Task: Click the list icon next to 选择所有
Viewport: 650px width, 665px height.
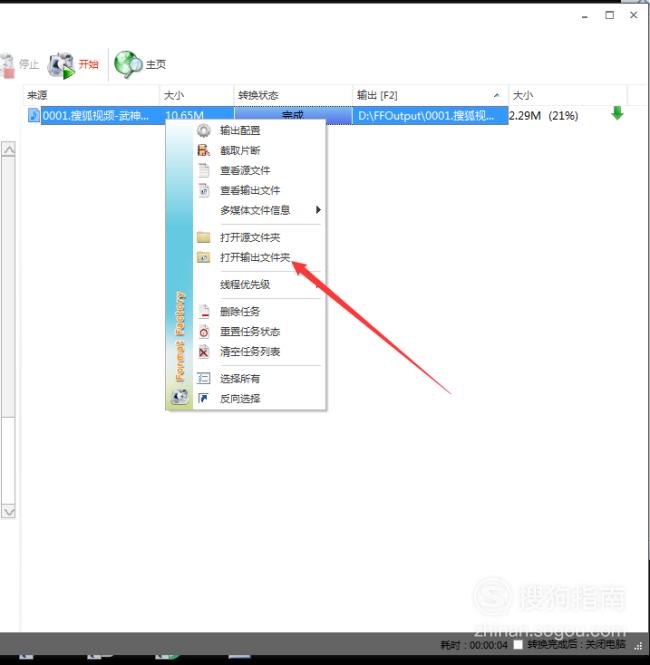Action: (204, 378)
